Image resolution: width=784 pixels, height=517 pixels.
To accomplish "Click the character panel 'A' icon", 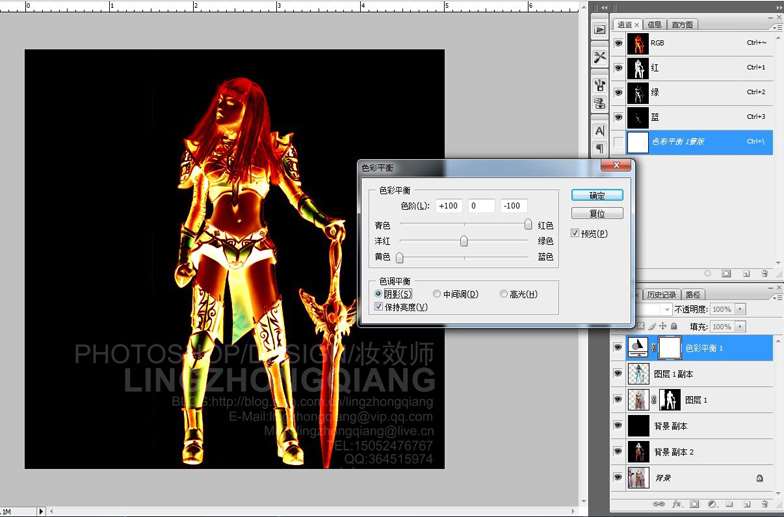I will (599, 130).
